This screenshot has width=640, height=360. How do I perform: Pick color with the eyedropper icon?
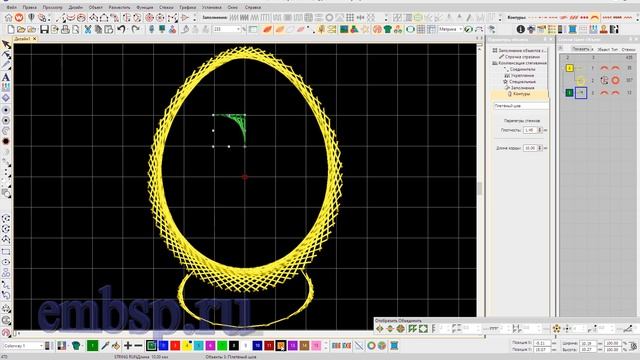105,346
